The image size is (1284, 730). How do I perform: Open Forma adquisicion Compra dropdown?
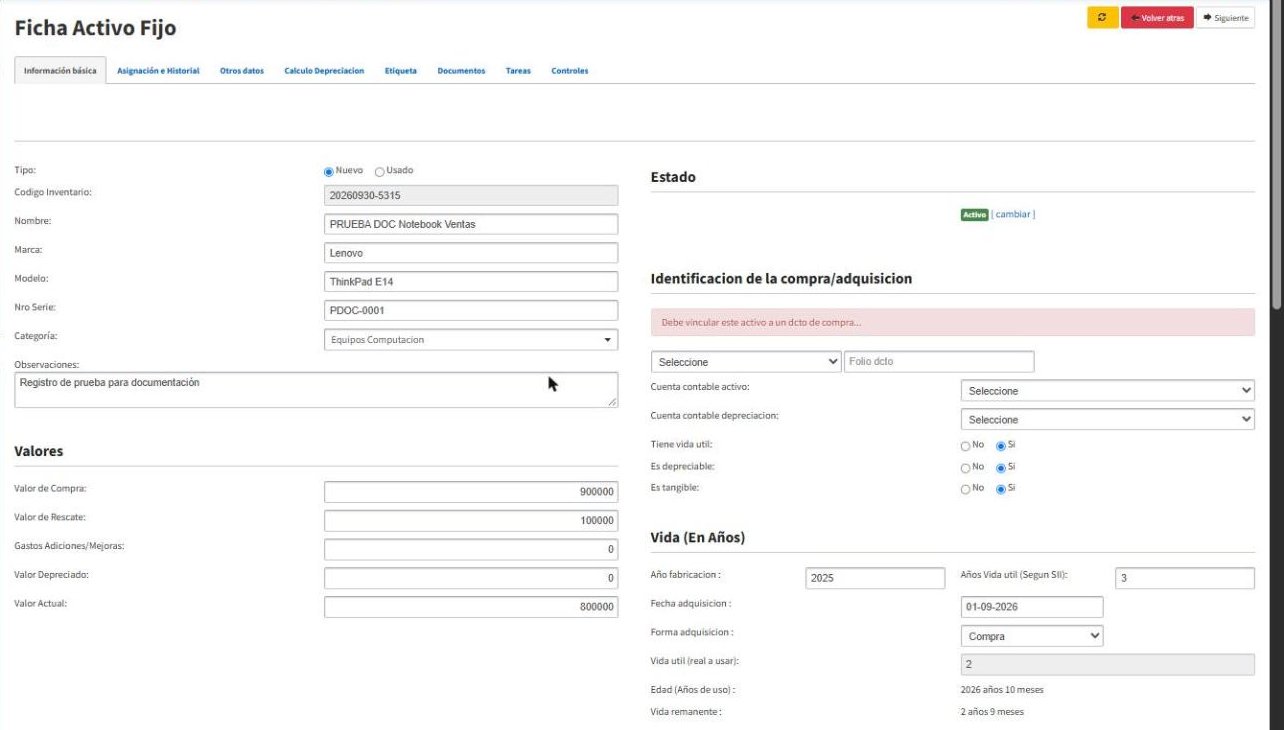[x=1032, y=636]
